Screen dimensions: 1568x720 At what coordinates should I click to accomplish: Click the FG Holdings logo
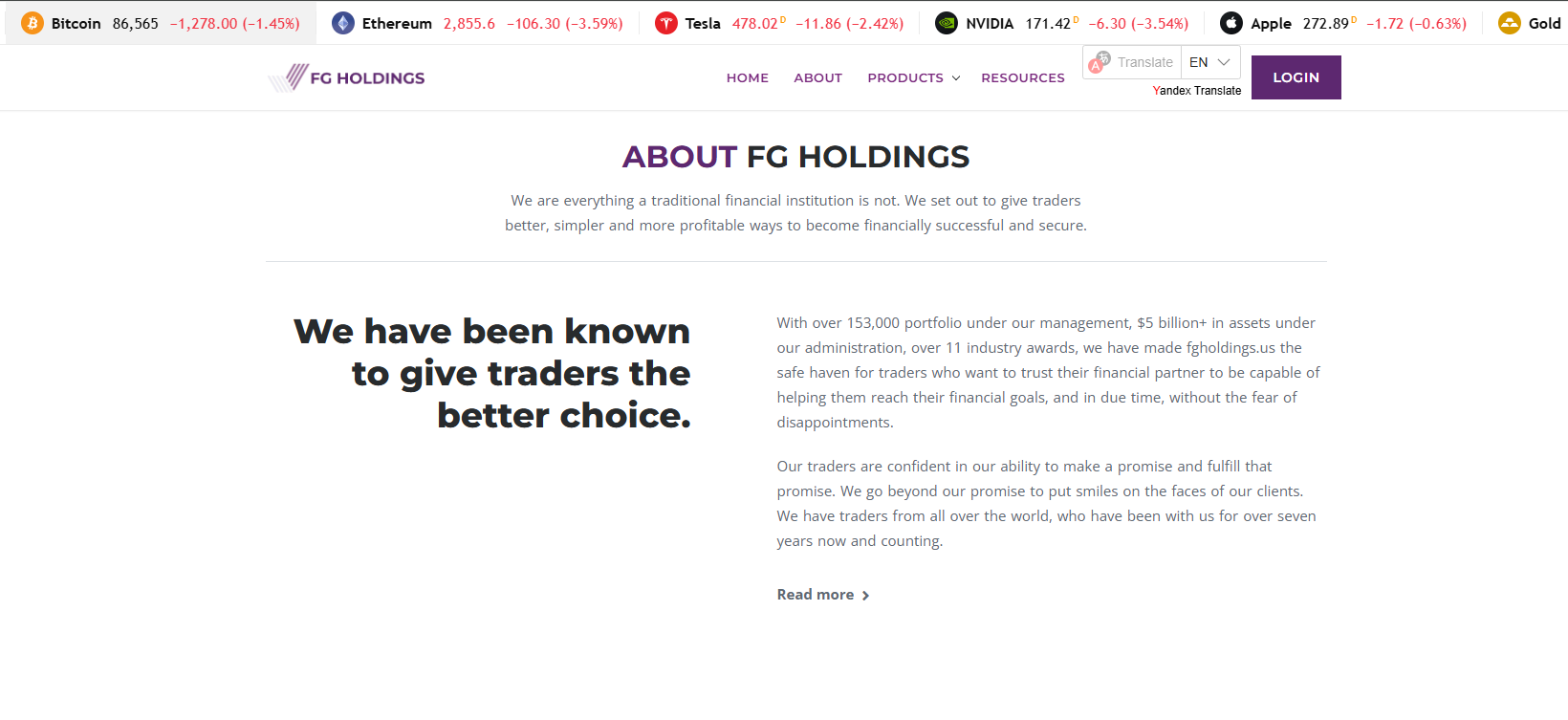click(347, 77)
